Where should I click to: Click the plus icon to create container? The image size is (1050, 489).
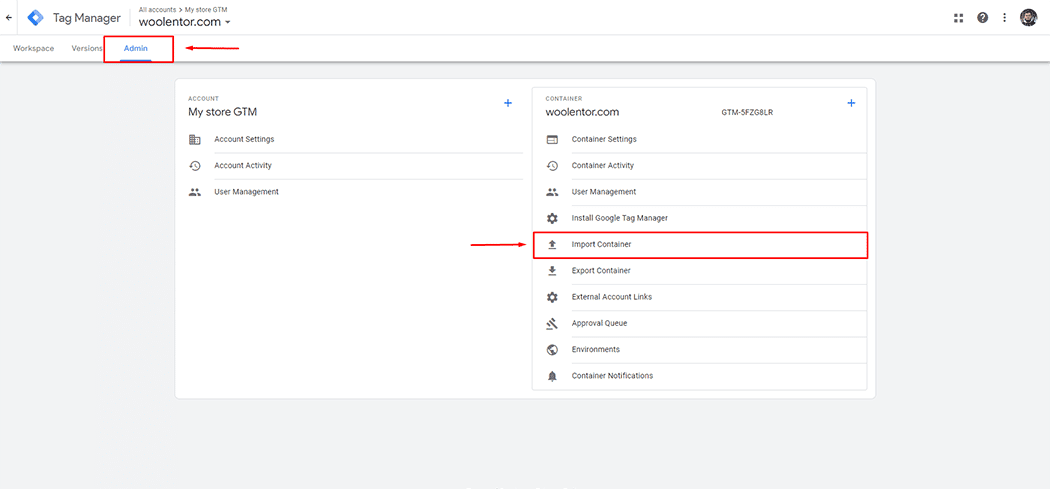(x=851, y=103)
